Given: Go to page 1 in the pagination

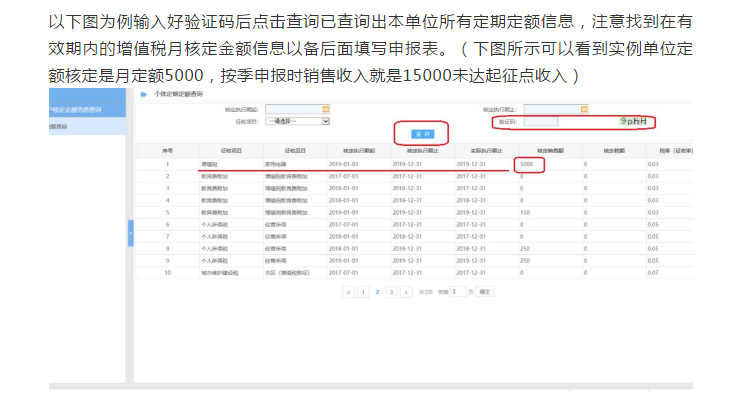Looking at the screenshot, I should 363,292.
